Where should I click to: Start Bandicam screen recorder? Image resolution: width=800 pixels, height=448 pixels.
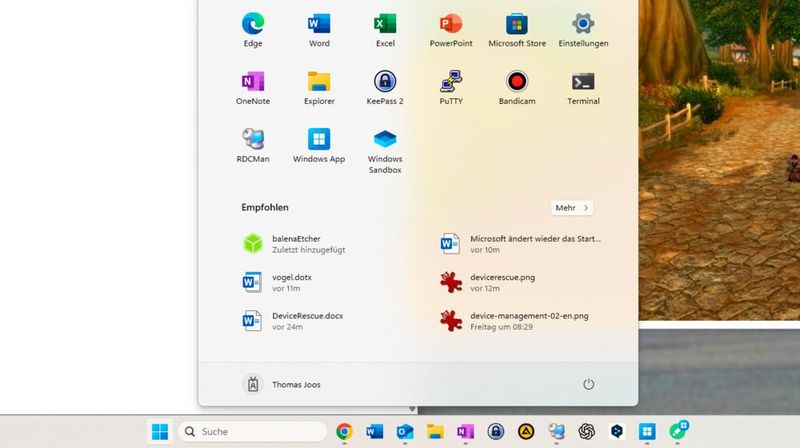[517, 88]
